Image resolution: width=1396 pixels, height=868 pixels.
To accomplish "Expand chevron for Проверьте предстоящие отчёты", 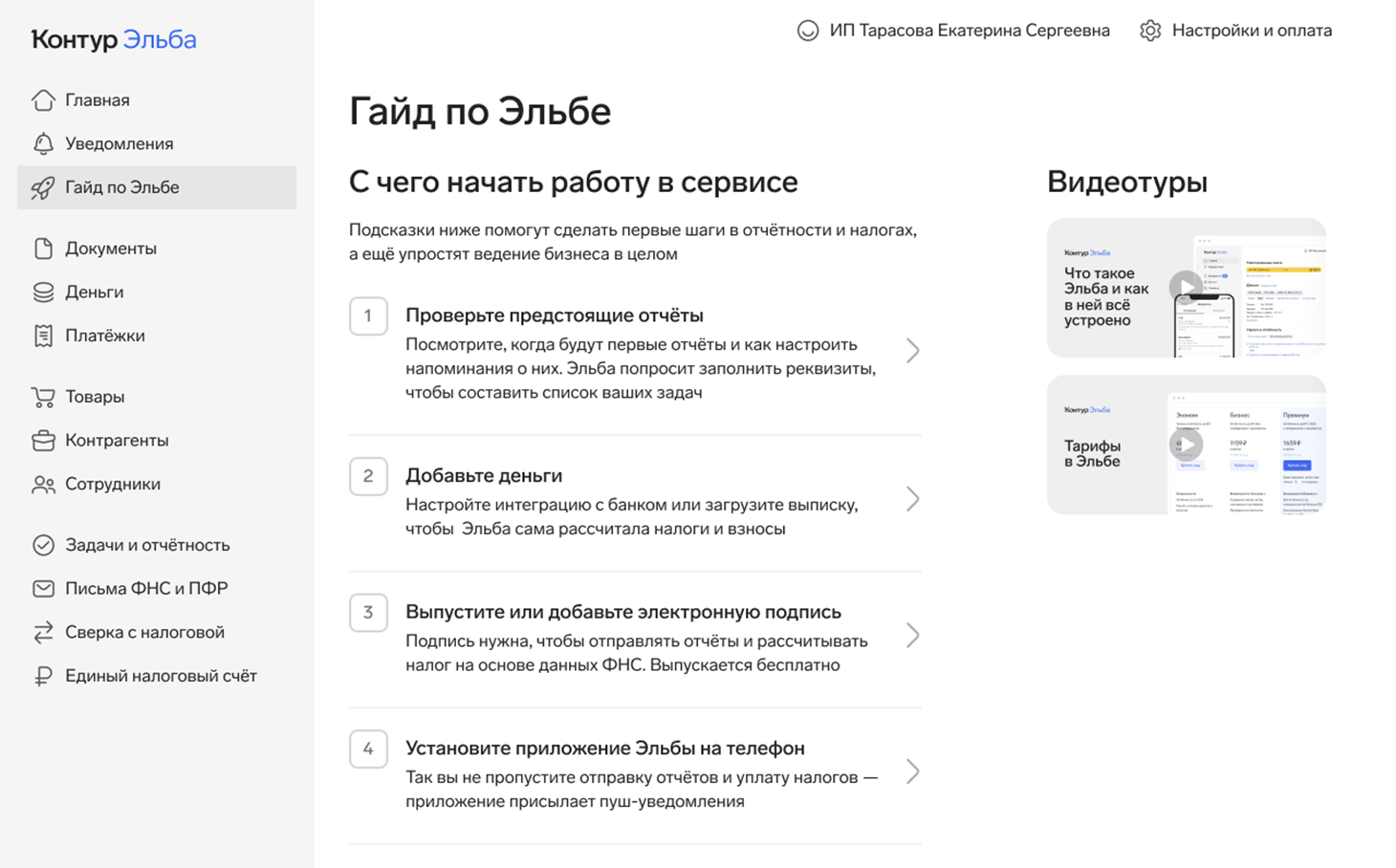I will pos(913,351).
